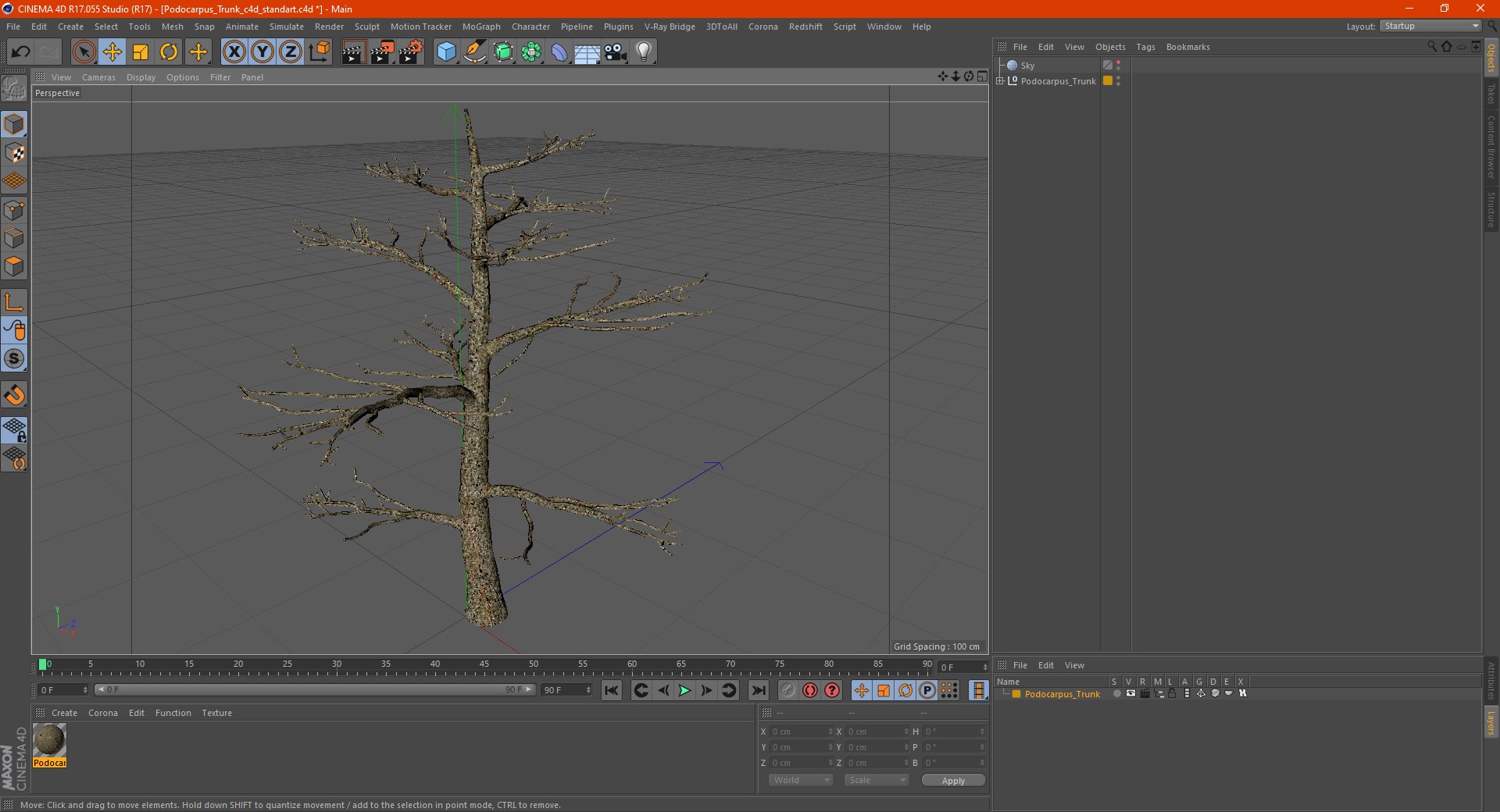Switch to Points mode
The height and width of the screenshot is (812, 1500).
[x=14, y=210]
